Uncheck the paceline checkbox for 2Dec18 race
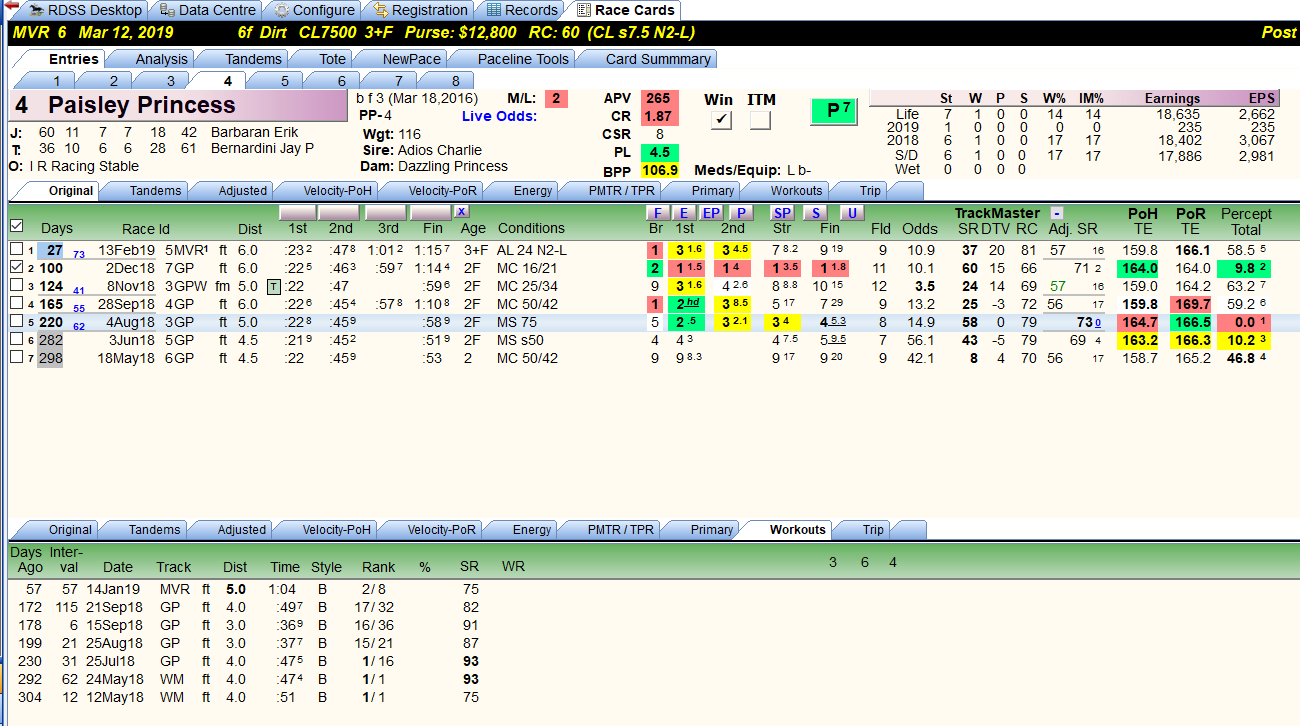 (16, 268)
